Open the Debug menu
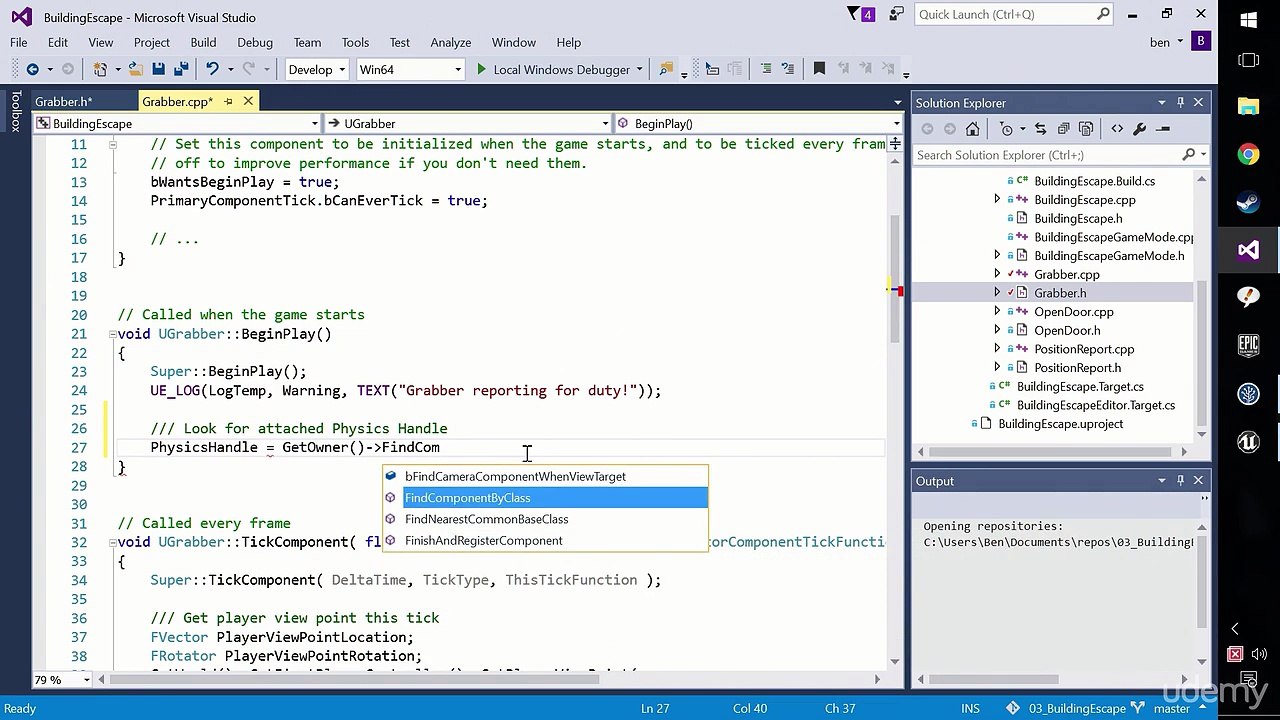Image resolution: width=1280 pixels, height=720 pixels. coord(255,42)
